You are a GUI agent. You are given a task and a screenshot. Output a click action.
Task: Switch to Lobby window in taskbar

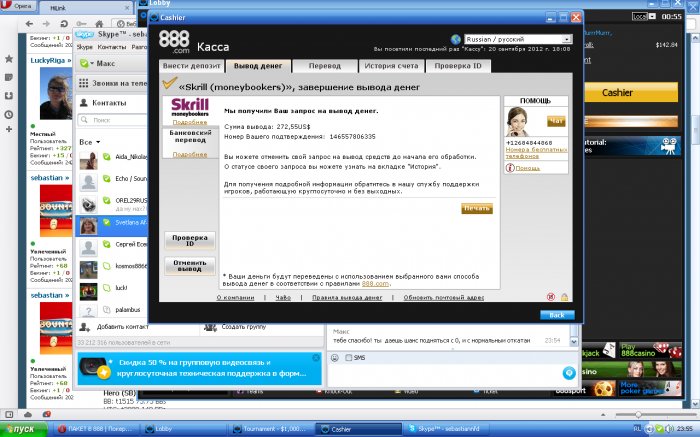(x=184, y=429)
